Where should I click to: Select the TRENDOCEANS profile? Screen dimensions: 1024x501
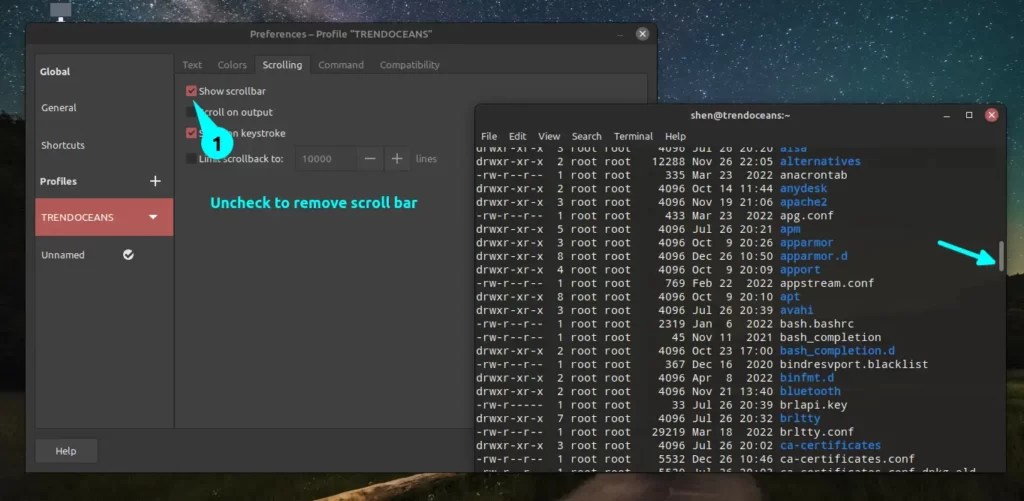[x=104, y=217]
